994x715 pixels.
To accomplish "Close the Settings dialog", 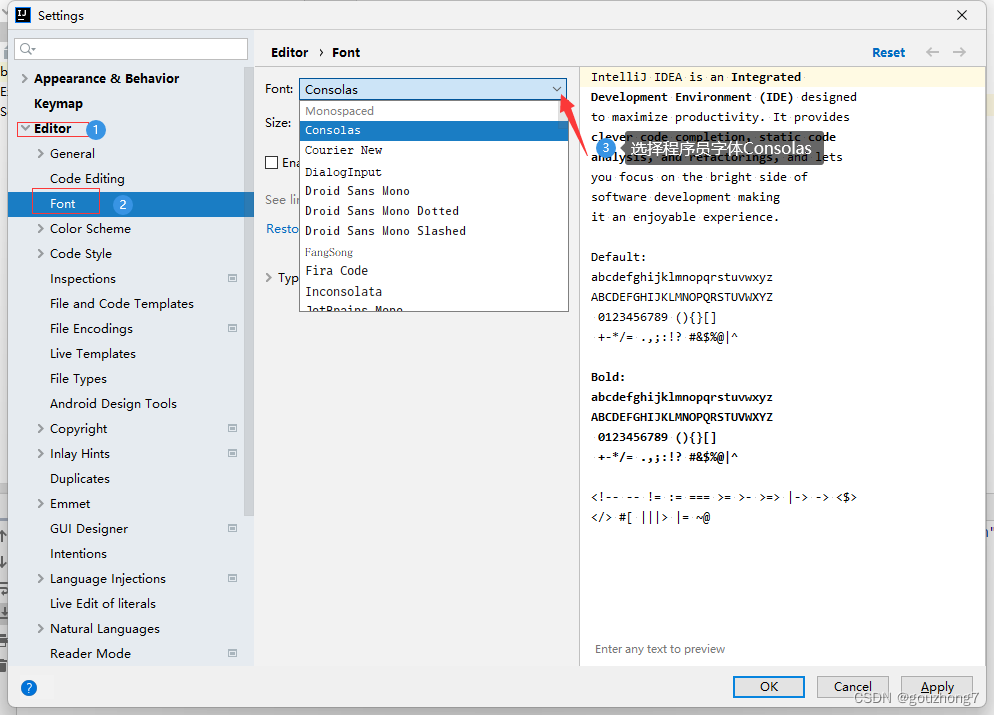I will coord(962,15).
